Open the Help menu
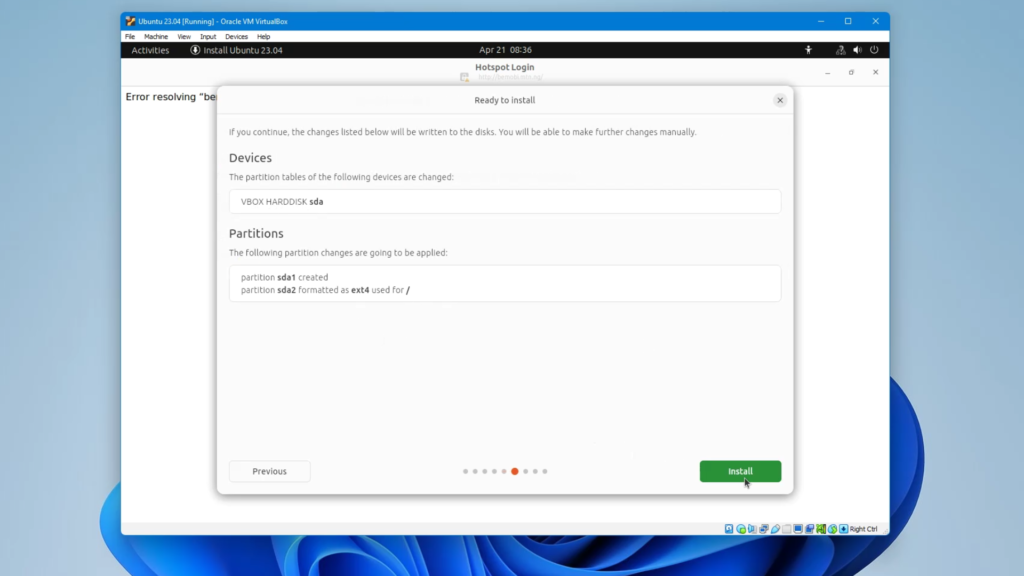Image resolution: width=1024 pixels, height=576 pixels. (x=264, y=37)
